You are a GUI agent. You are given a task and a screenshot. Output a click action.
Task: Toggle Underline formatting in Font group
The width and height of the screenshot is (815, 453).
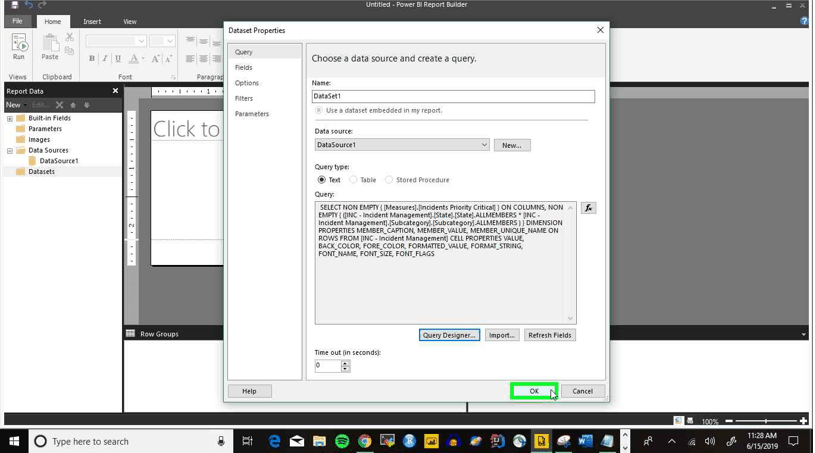point(118,58)
